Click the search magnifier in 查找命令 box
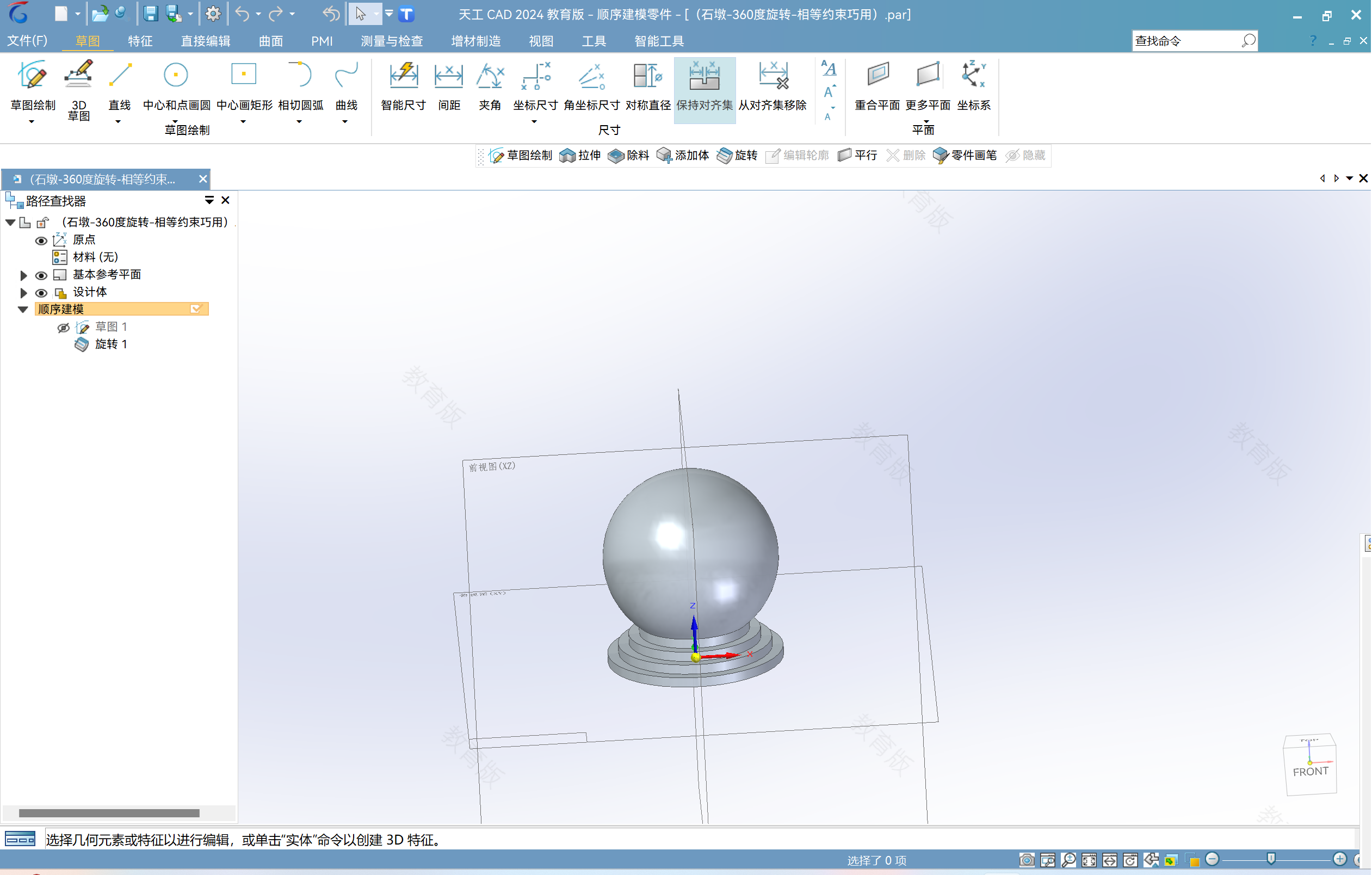Image resolution: width=1372 pixels, height=875 pixels. 1248,40
